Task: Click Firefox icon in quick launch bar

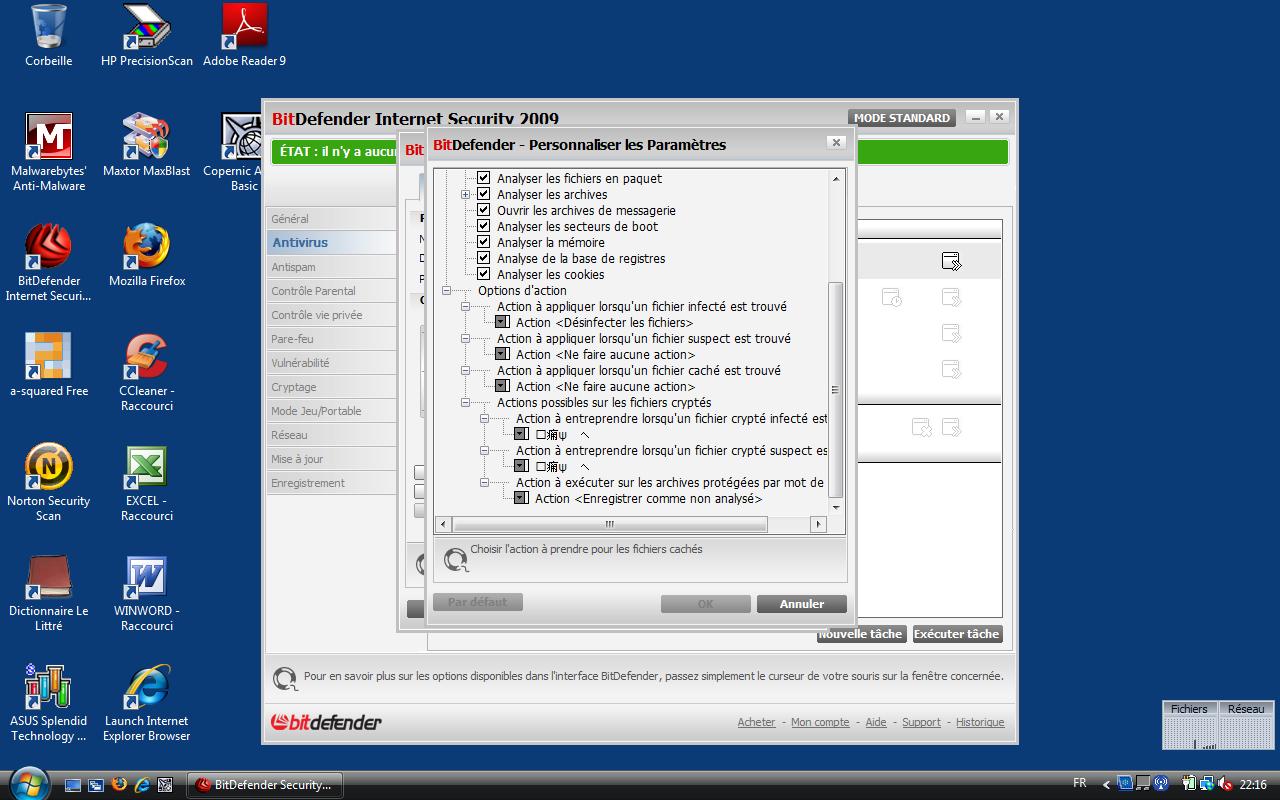Action: [119, 784]
